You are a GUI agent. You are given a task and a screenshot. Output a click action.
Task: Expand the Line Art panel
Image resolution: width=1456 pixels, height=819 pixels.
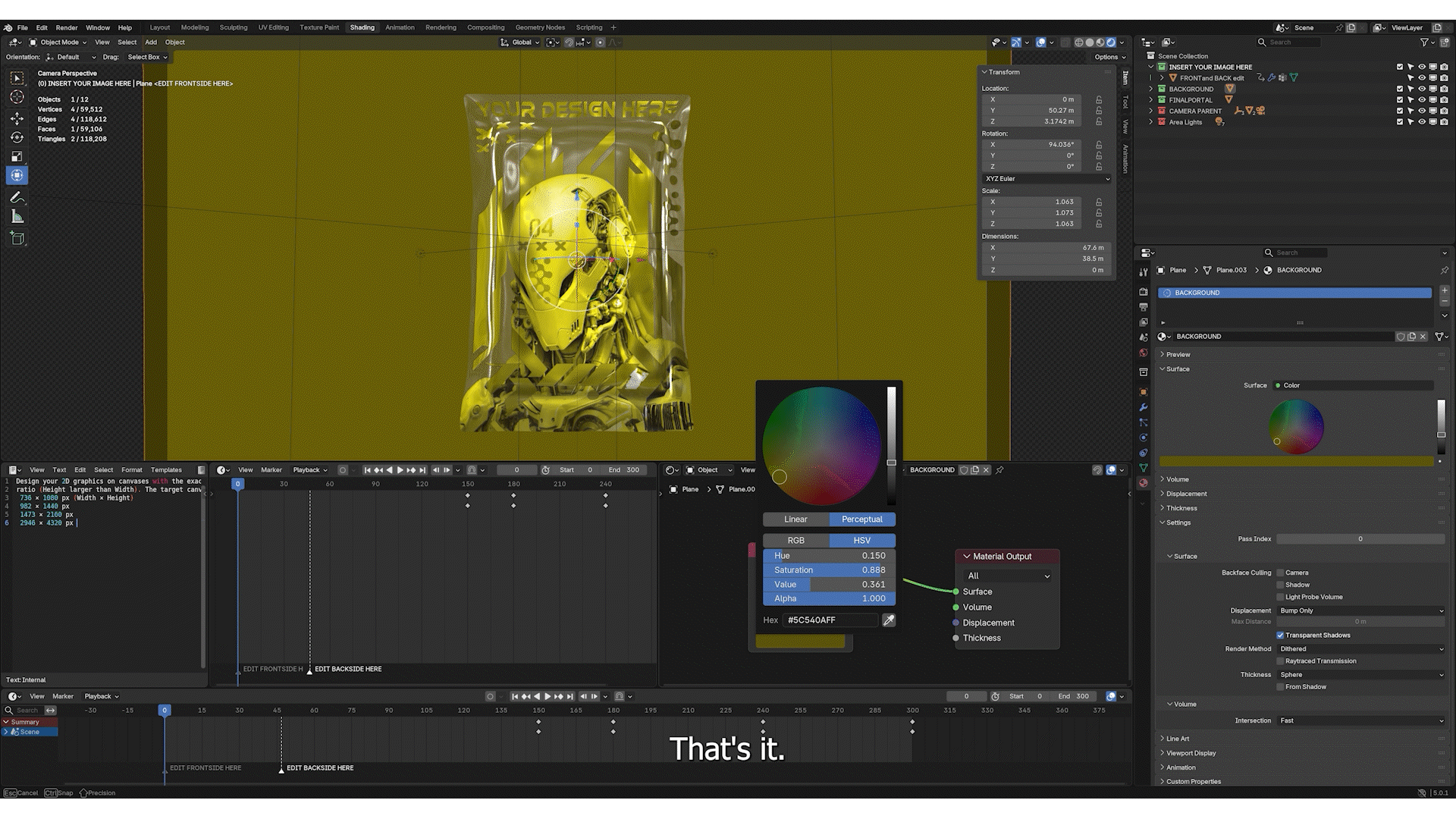tap(1177, 739)
